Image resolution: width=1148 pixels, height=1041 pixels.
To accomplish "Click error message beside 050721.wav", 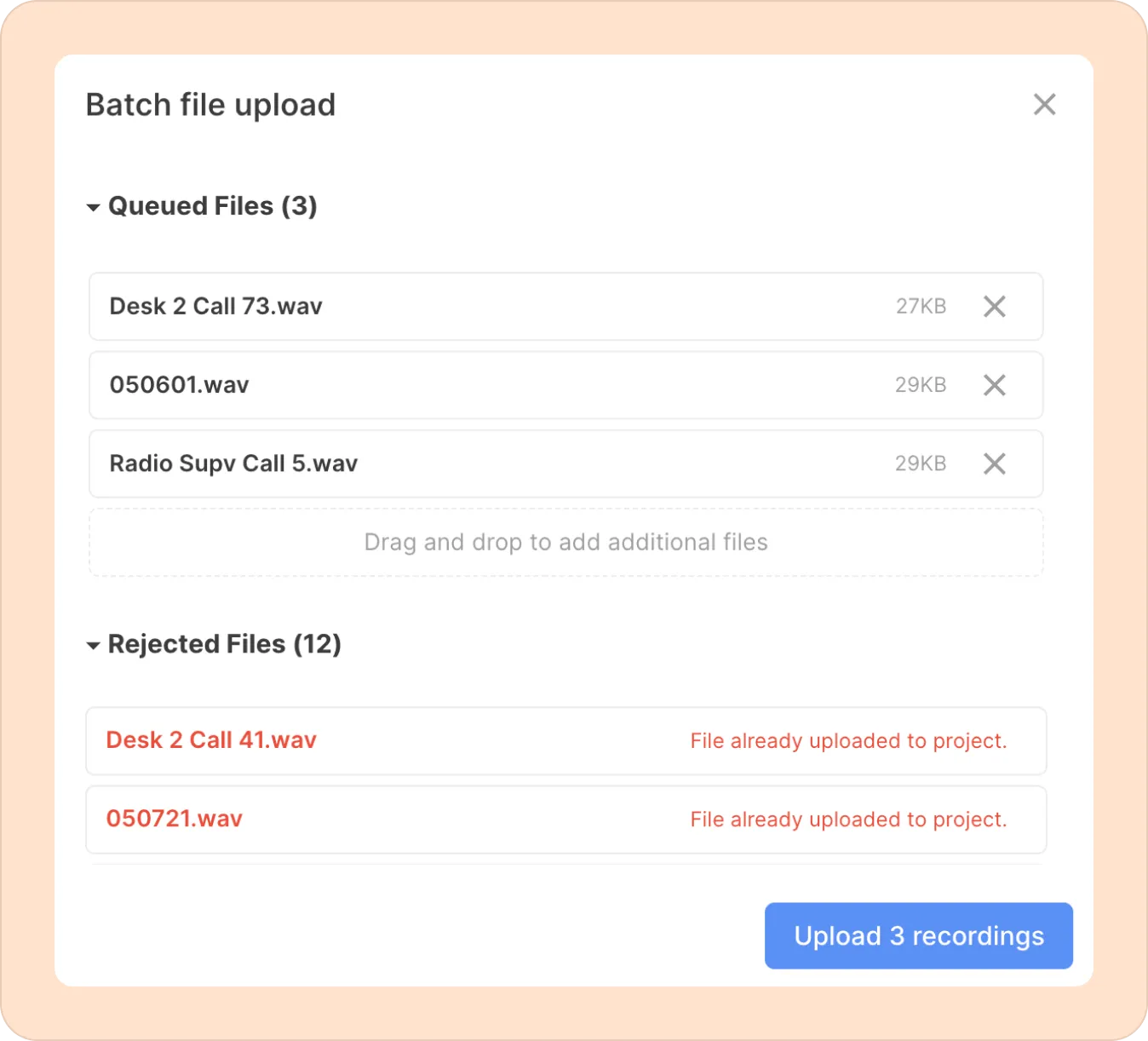I will (848, 820).
